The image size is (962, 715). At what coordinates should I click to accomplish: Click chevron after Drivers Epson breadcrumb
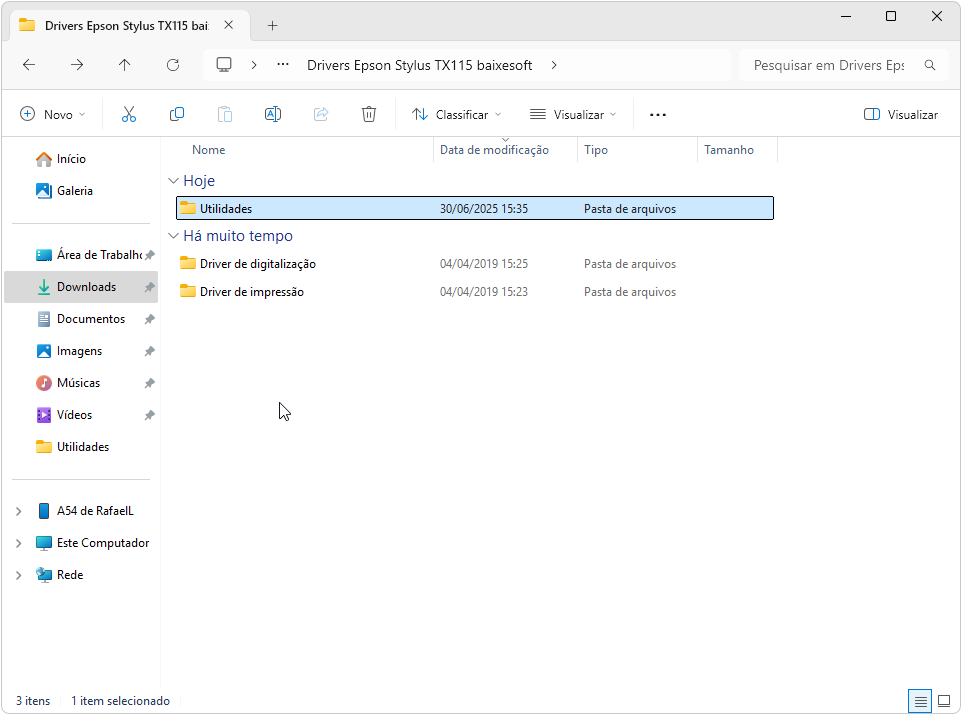[x=554, y=65]
